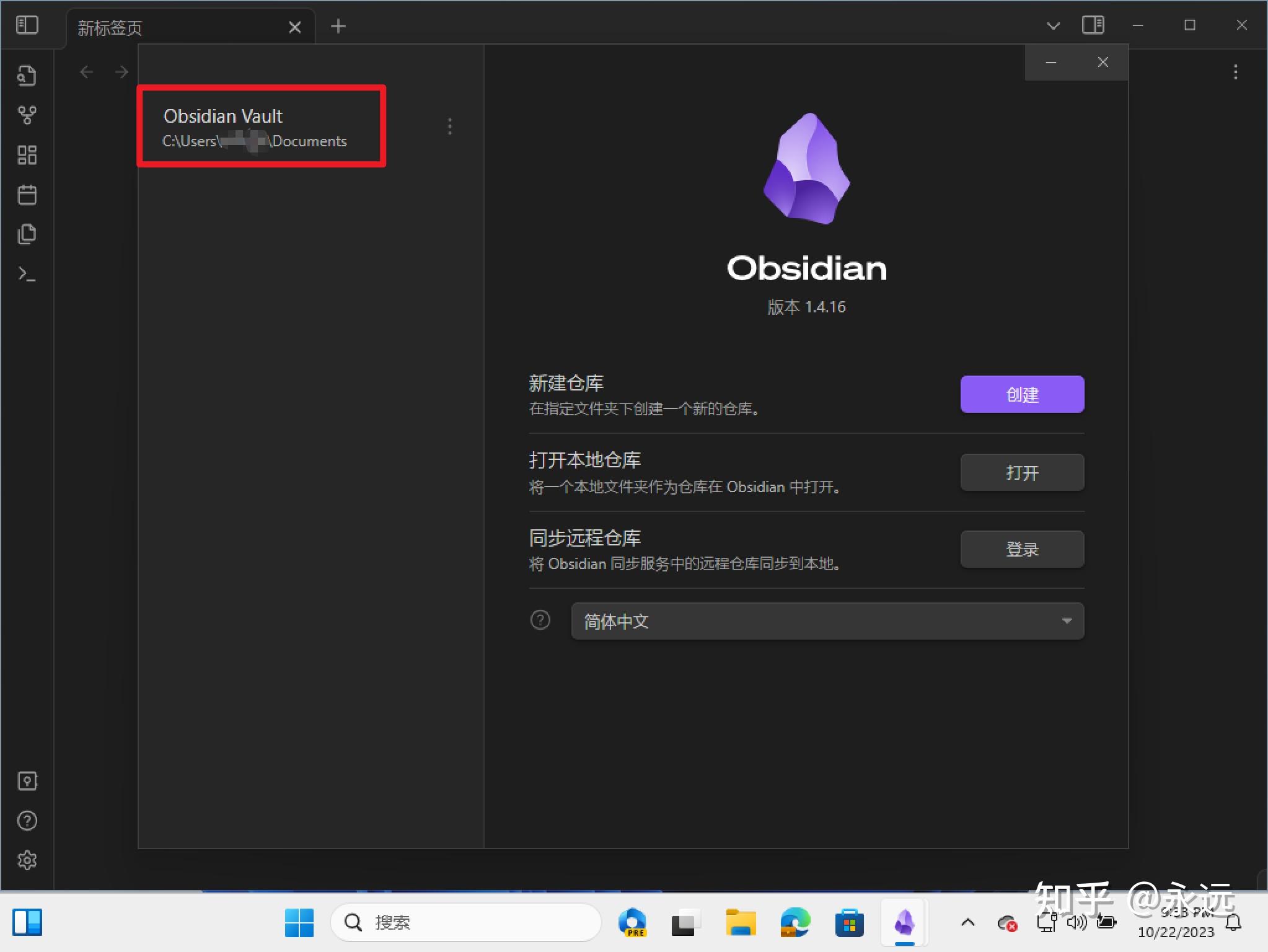Open the apps grid icon in the sidebar

(27, 154)
